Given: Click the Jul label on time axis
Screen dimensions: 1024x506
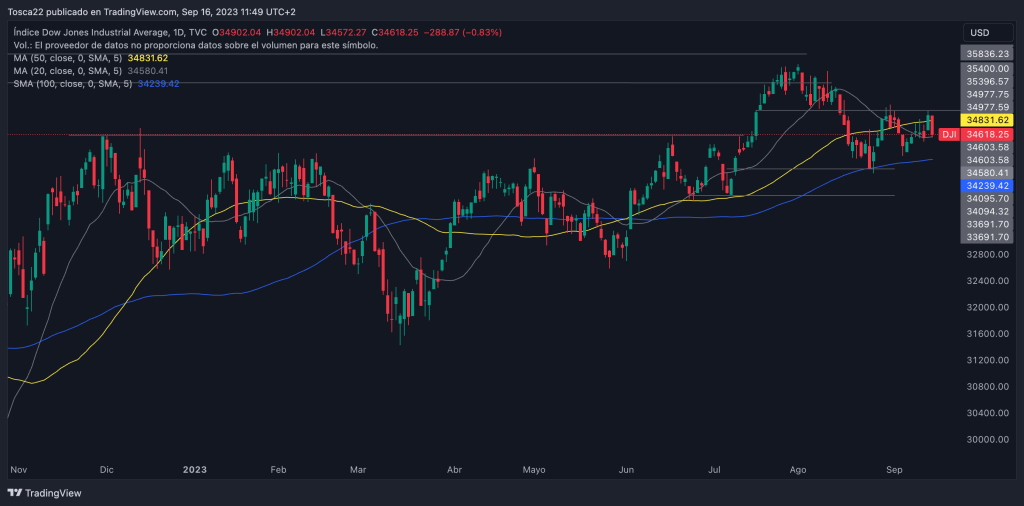Looking at the screenshot, I should [x=715, y=468].
